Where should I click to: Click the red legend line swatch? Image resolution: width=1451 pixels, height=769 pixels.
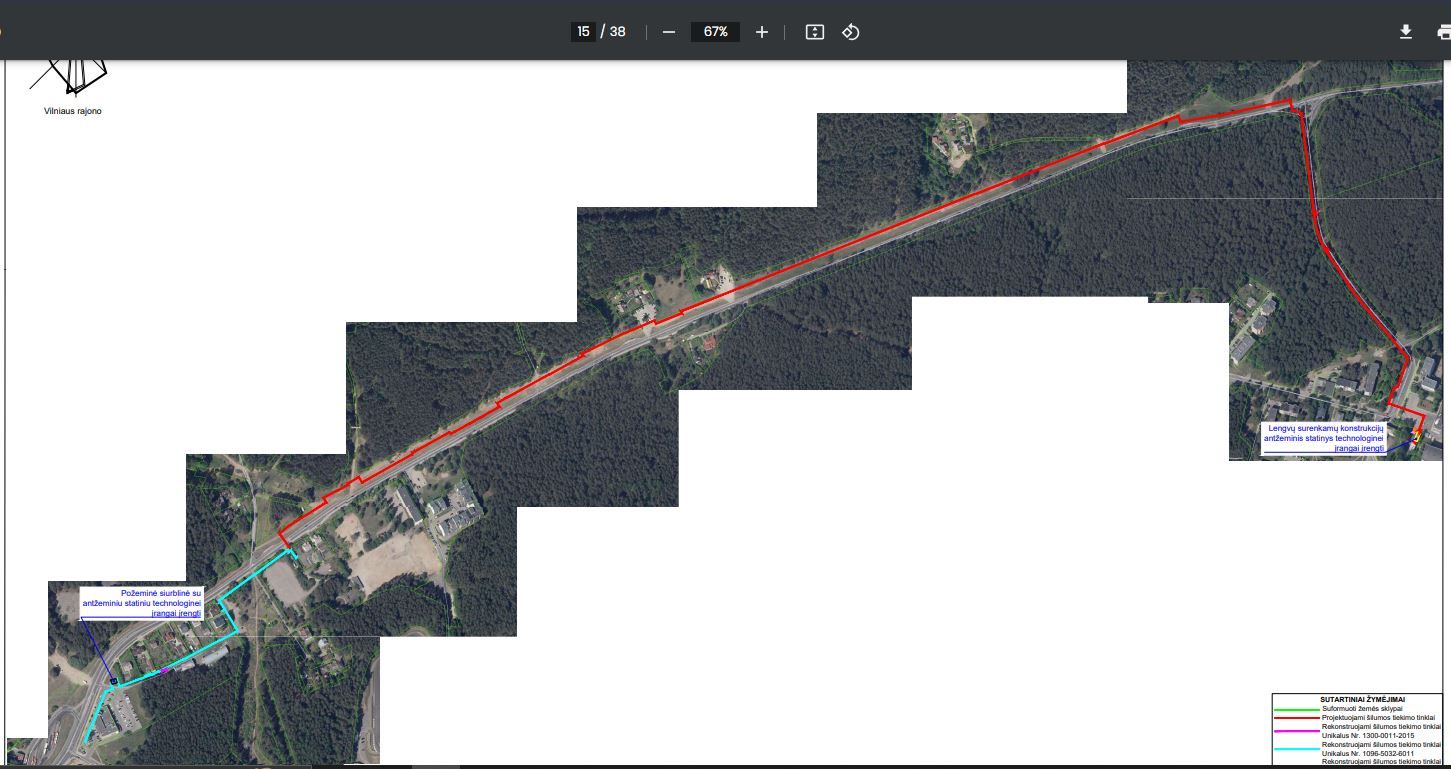point(1296,718)
